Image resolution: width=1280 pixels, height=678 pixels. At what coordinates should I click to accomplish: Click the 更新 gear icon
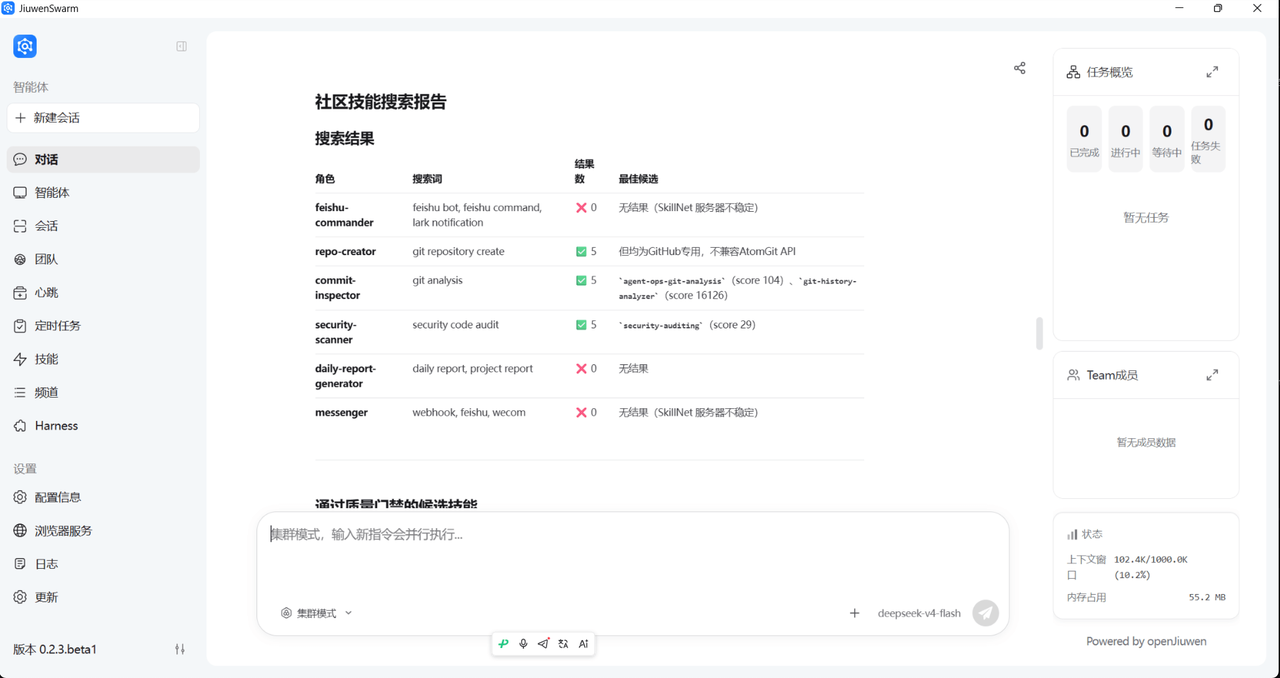click(20, 597)
